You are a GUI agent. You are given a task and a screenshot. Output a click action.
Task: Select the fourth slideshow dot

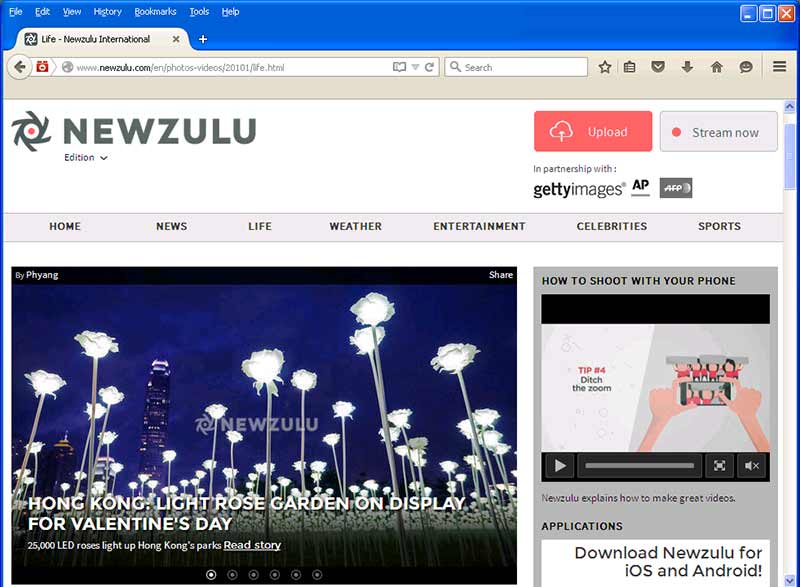(x=274, y=575)
